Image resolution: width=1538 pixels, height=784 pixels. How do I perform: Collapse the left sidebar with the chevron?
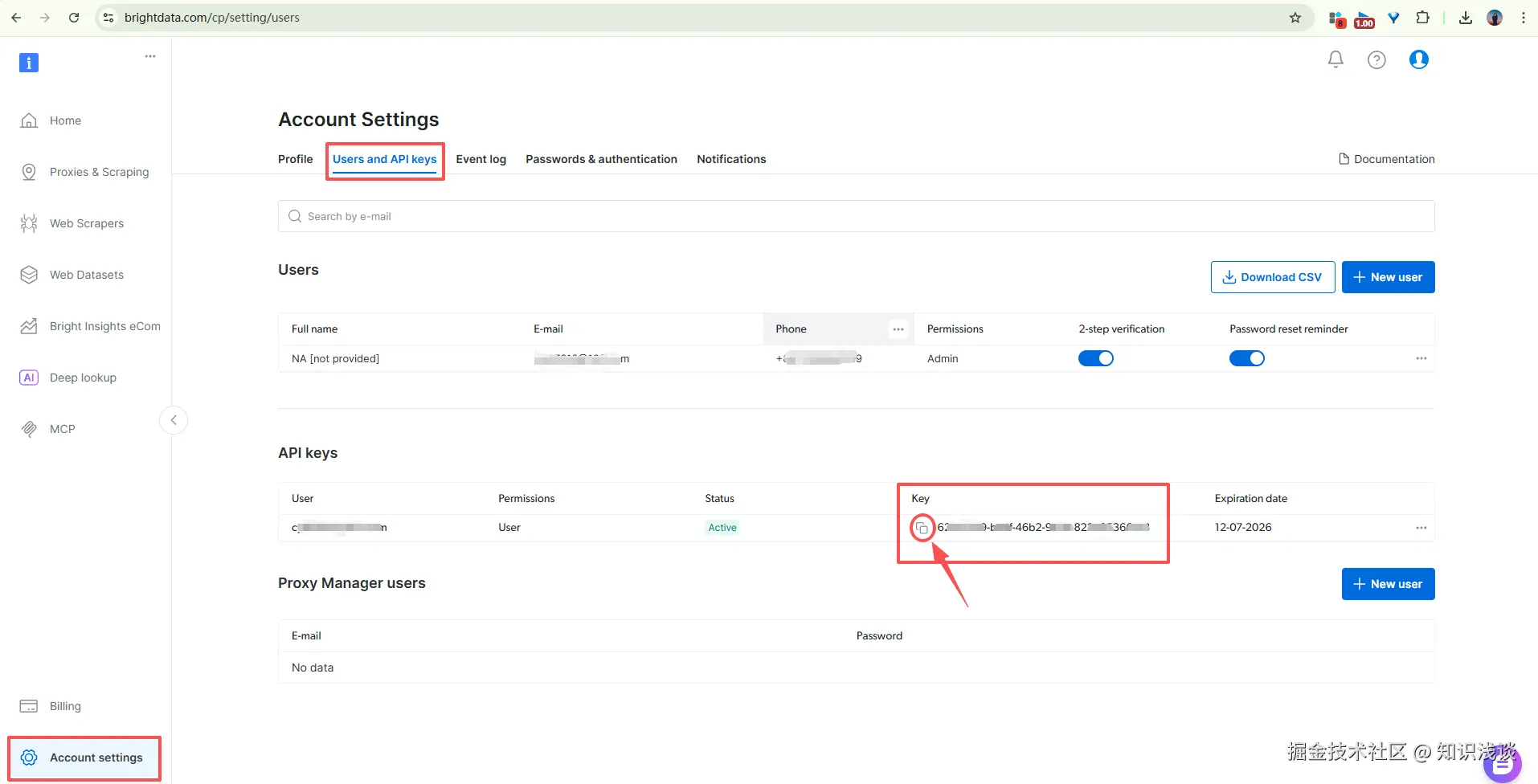click(174, 420)
